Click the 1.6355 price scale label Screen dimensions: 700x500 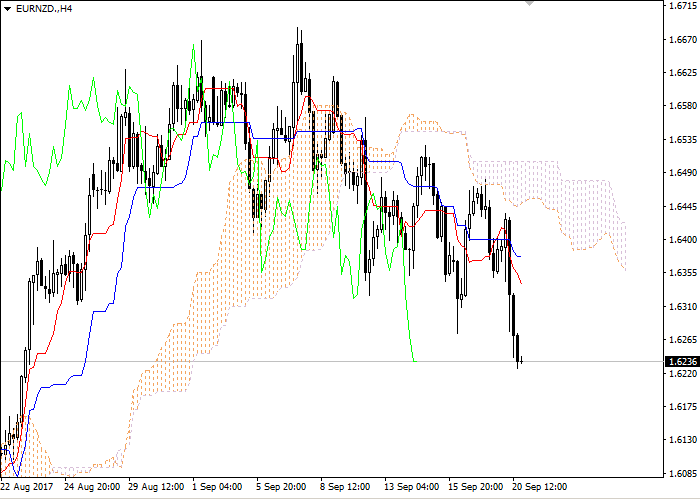click(683, 273)
